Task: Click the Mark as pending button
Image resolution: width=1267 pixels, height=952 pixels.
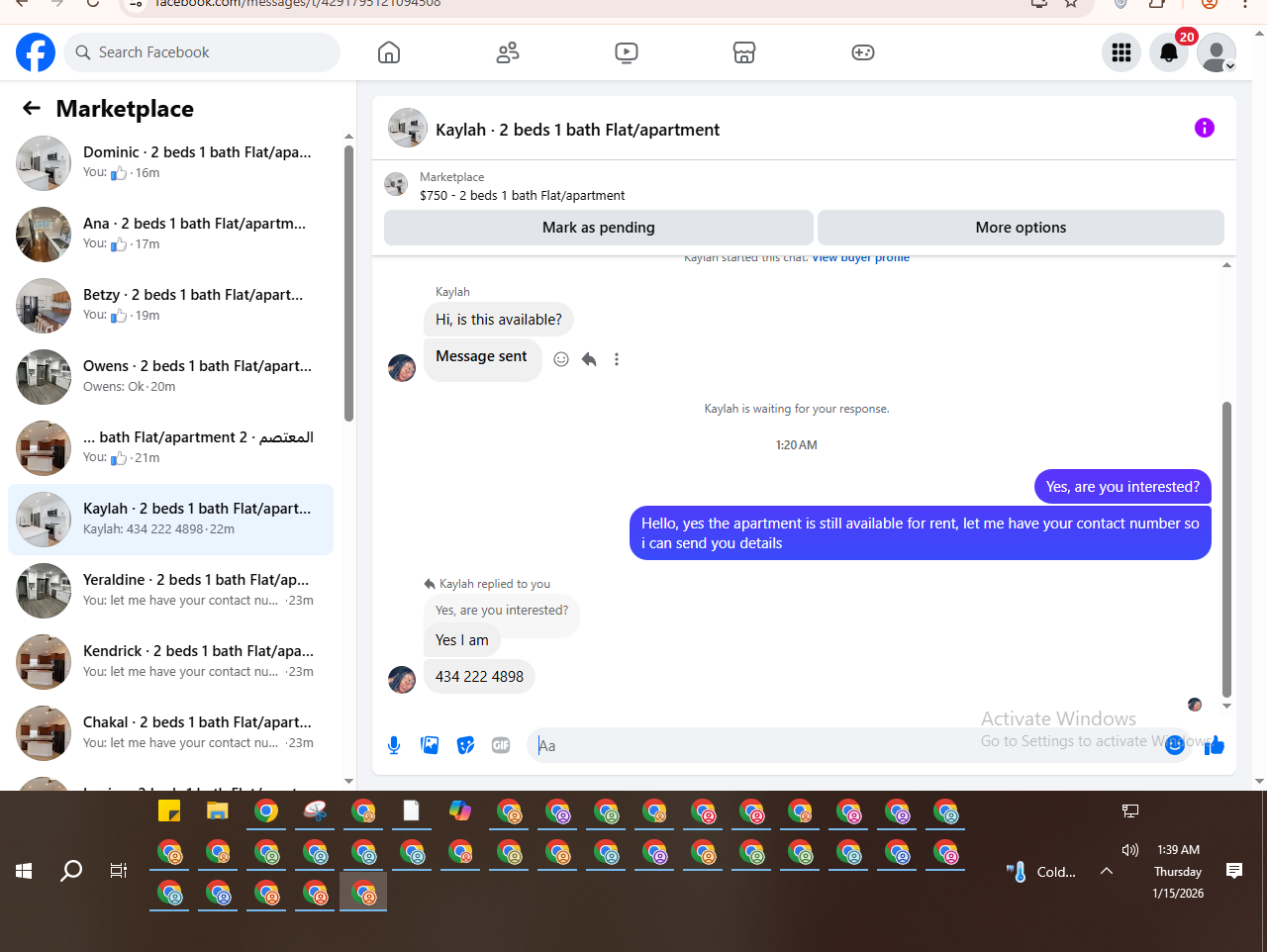Action: [x=599, y=228]
